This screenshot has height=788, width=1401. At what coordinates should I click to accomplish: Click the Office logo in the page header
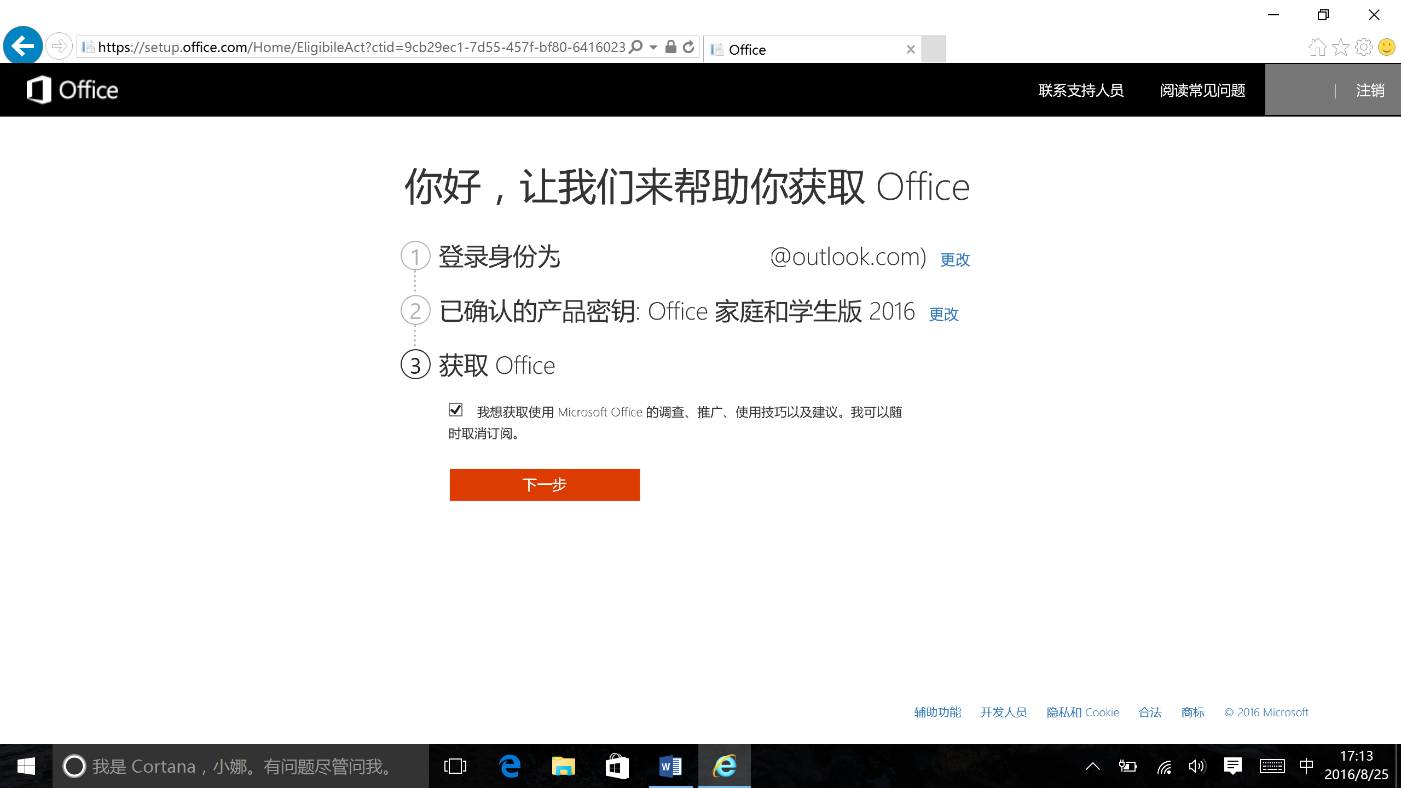tap(71, 89)
